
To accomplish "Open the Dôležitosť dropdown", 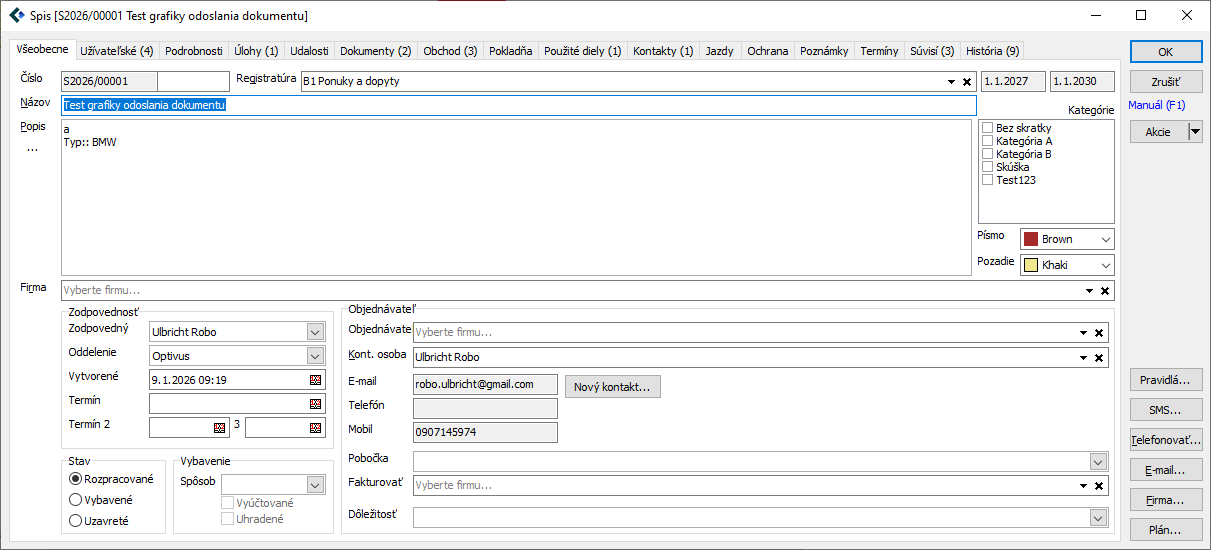I will pyautogui.click(x=1098, y=518).
